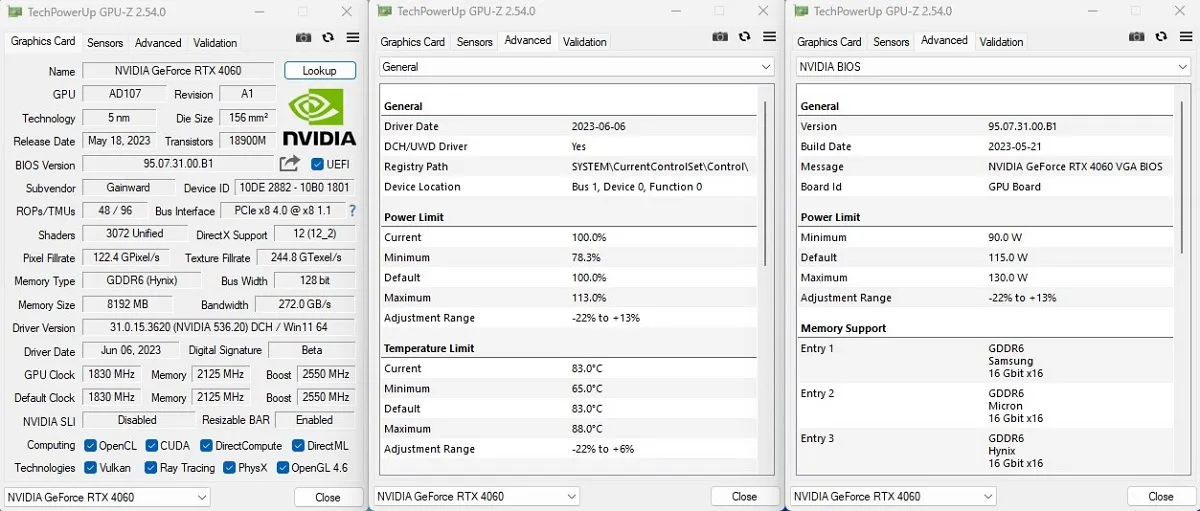This screenshot has width=1200, height=511.
Task: Refresh icon in the General advanced window
Action: [x=745, y=36]
